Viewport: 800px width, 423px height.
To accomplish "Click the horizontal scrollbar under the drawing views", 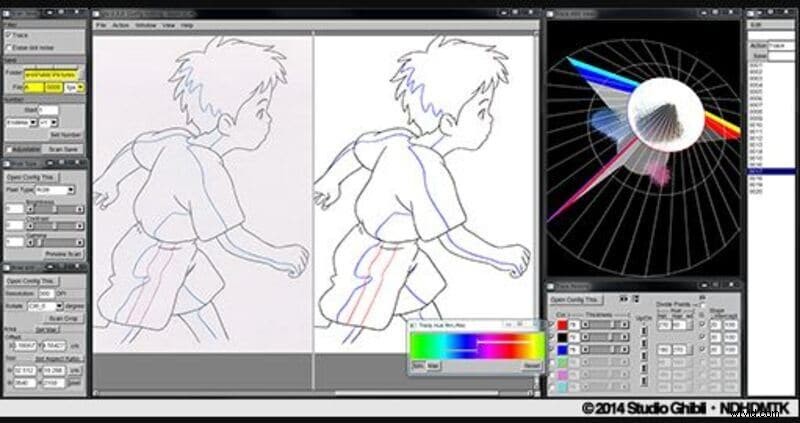I will (x=315, y=393).
